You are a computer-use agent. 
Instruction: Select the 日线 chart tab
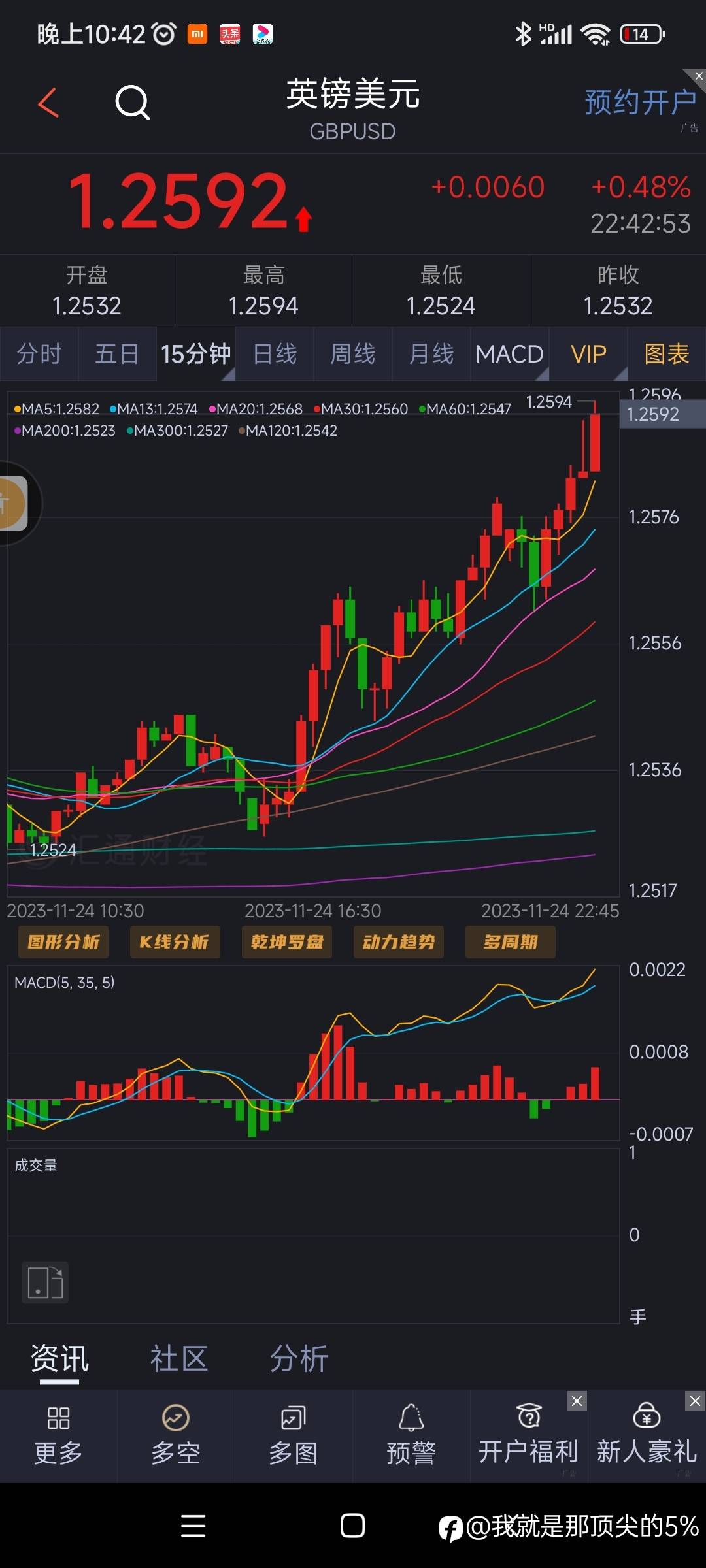[275, 354]
